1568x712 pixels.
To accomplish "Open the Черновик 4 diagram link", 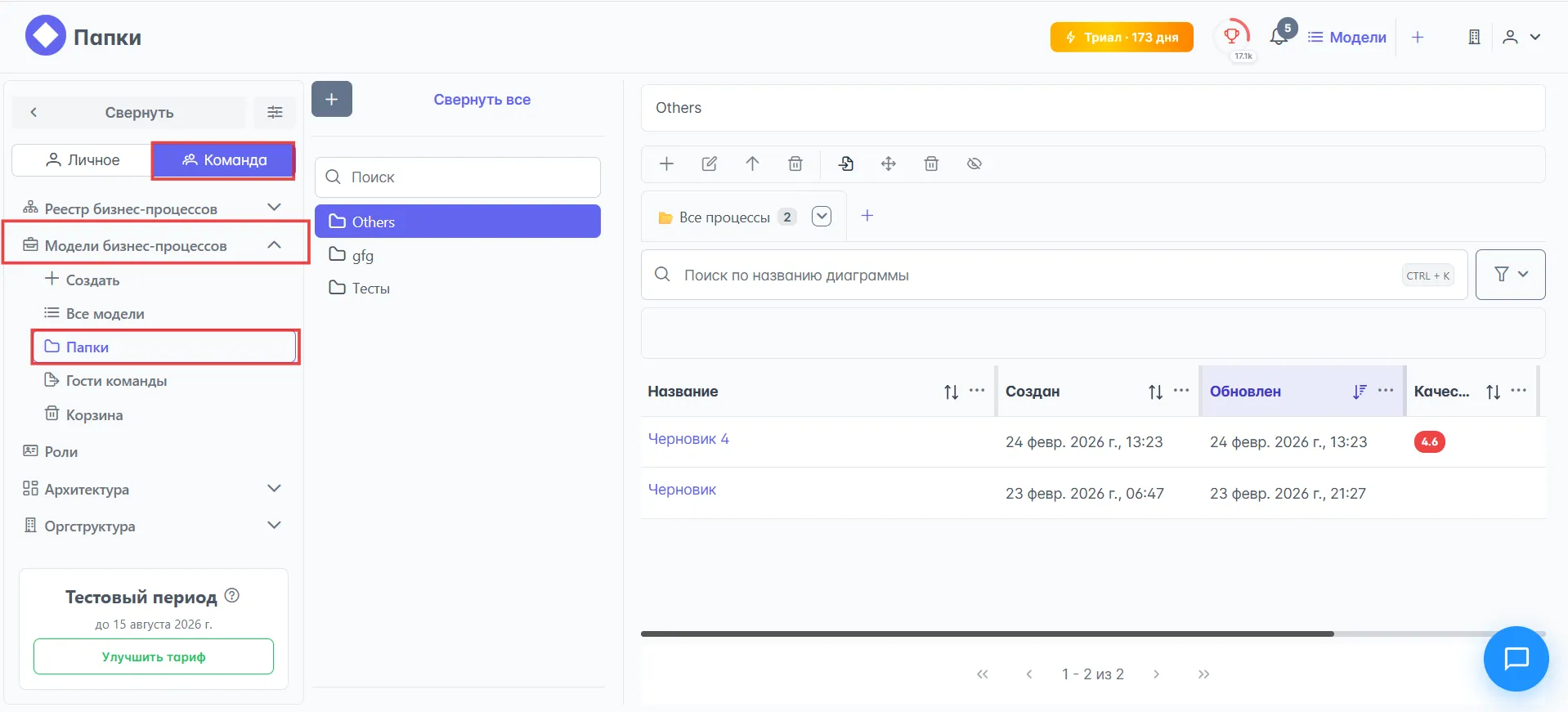I will point(688,439).
